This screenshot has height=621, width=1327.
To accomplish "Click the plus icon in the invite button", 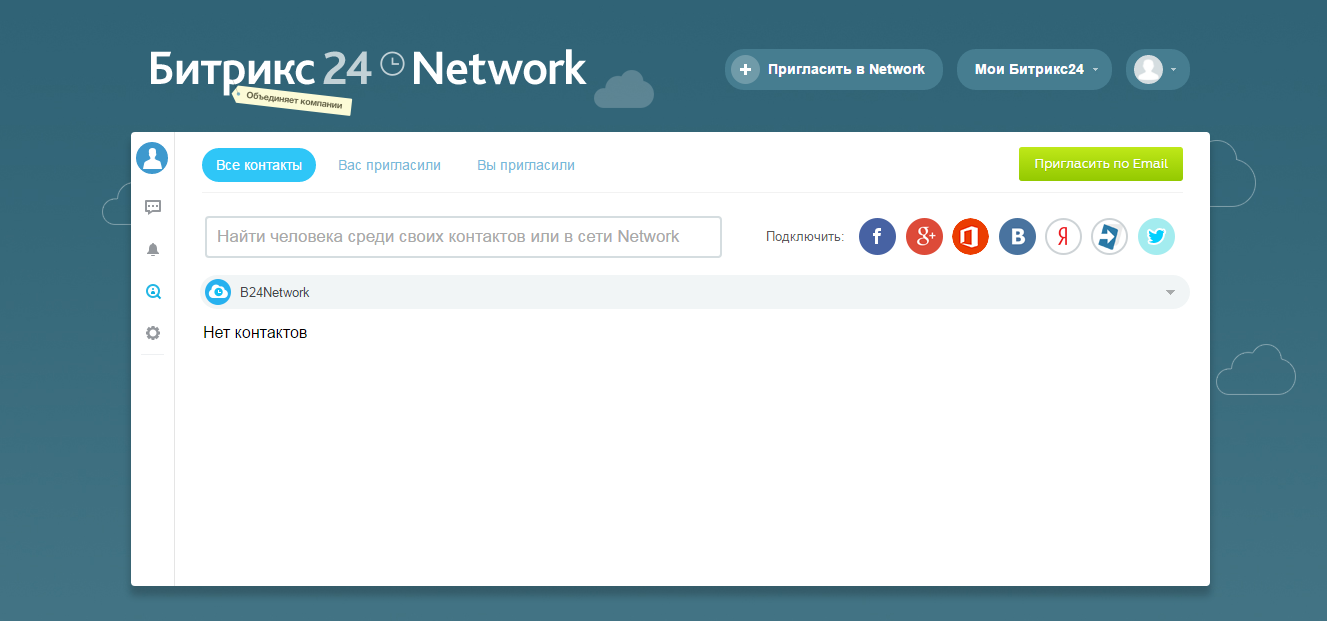I will (745, 69).
